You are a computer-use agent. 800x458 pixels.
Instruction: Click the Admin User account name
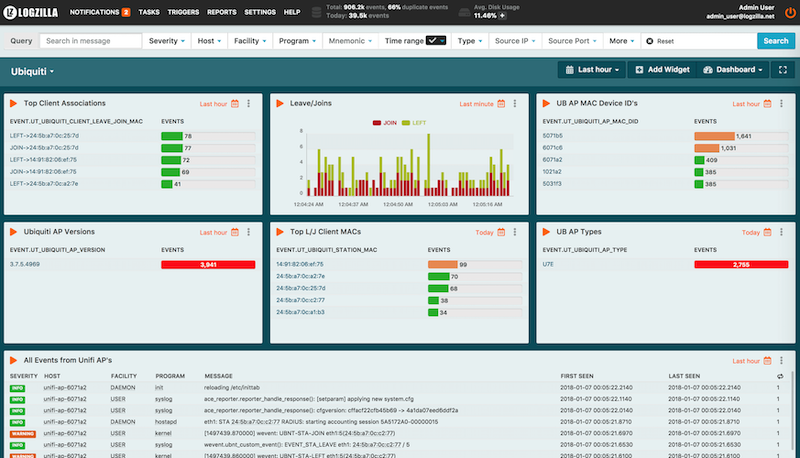[x=756, y=8]
